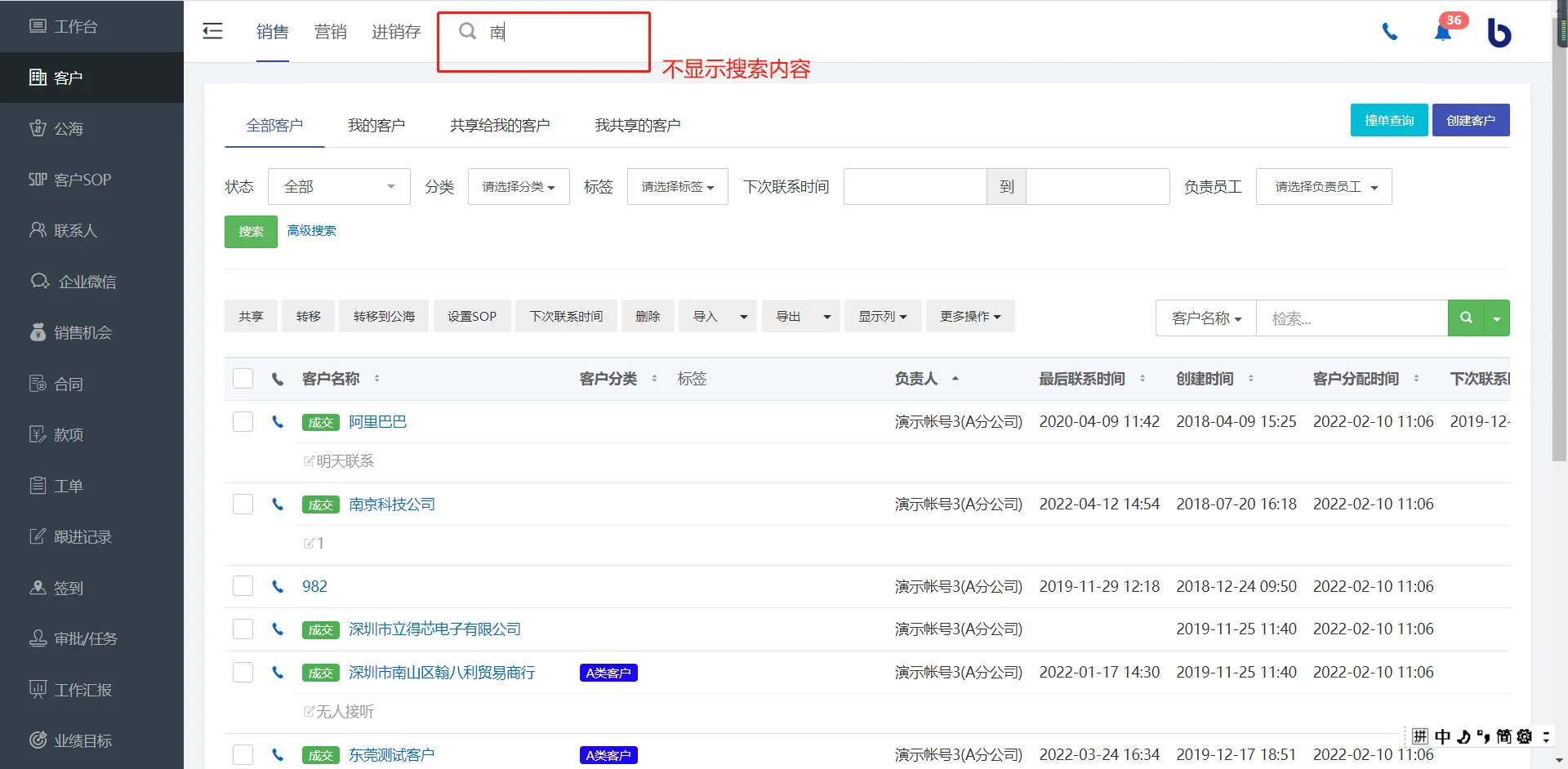Click the green 搜索 button
Screen dimensions: 1568x769
click(251, 232)
